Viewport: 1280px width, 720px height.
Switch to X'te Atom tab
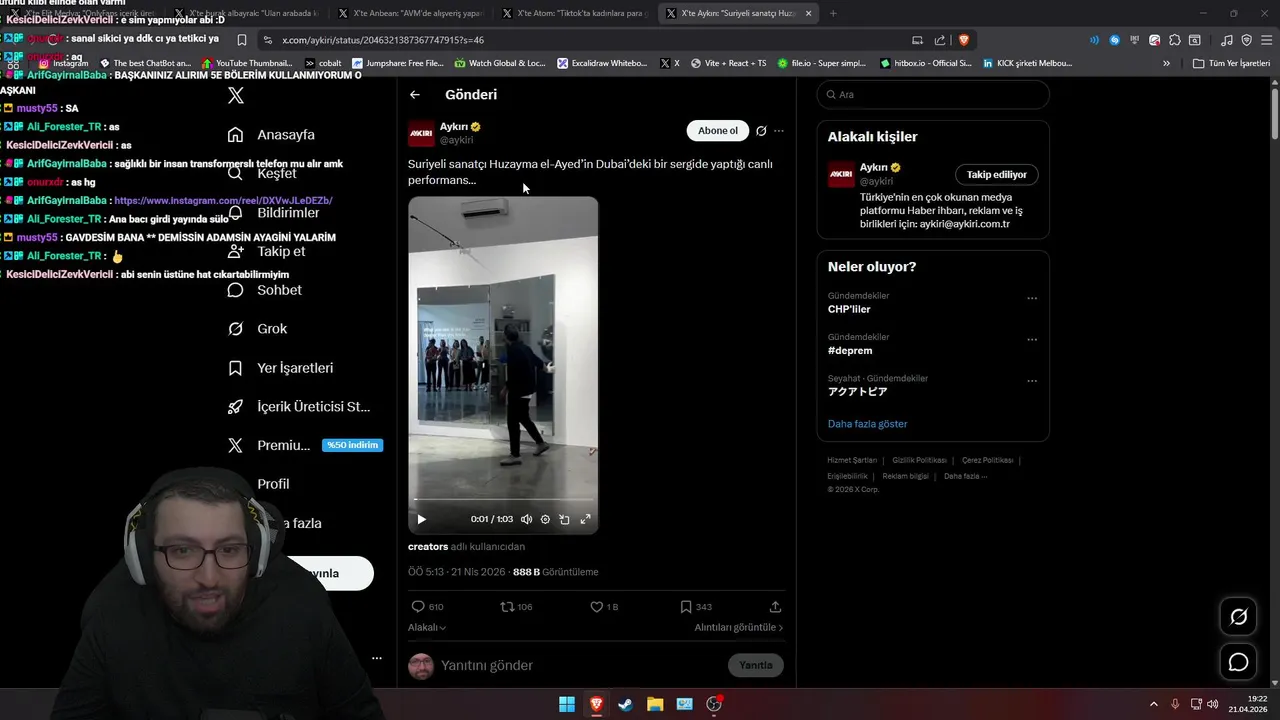click(x=574, y=13)
